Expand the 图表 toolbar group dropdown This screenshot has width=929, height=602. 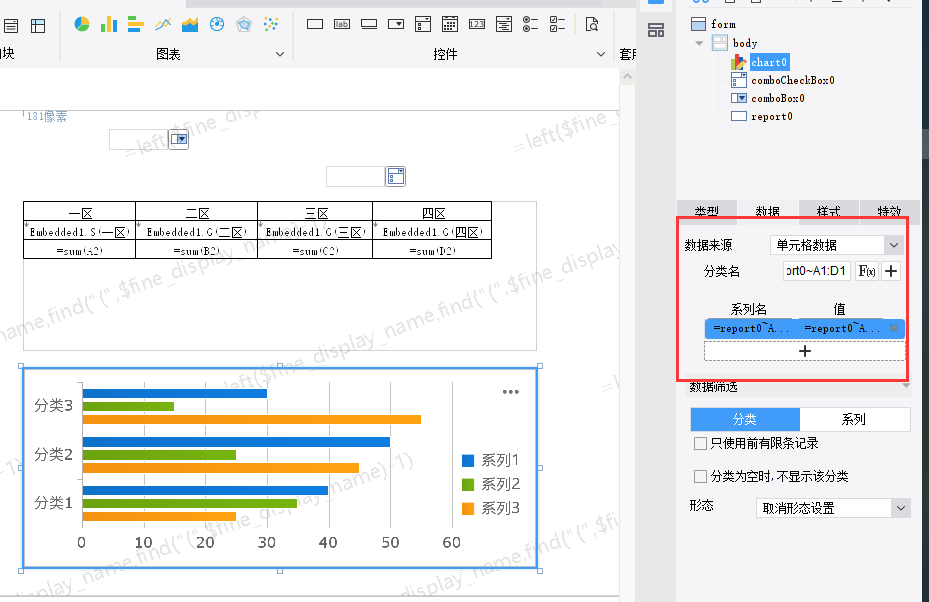coord(280,54)
